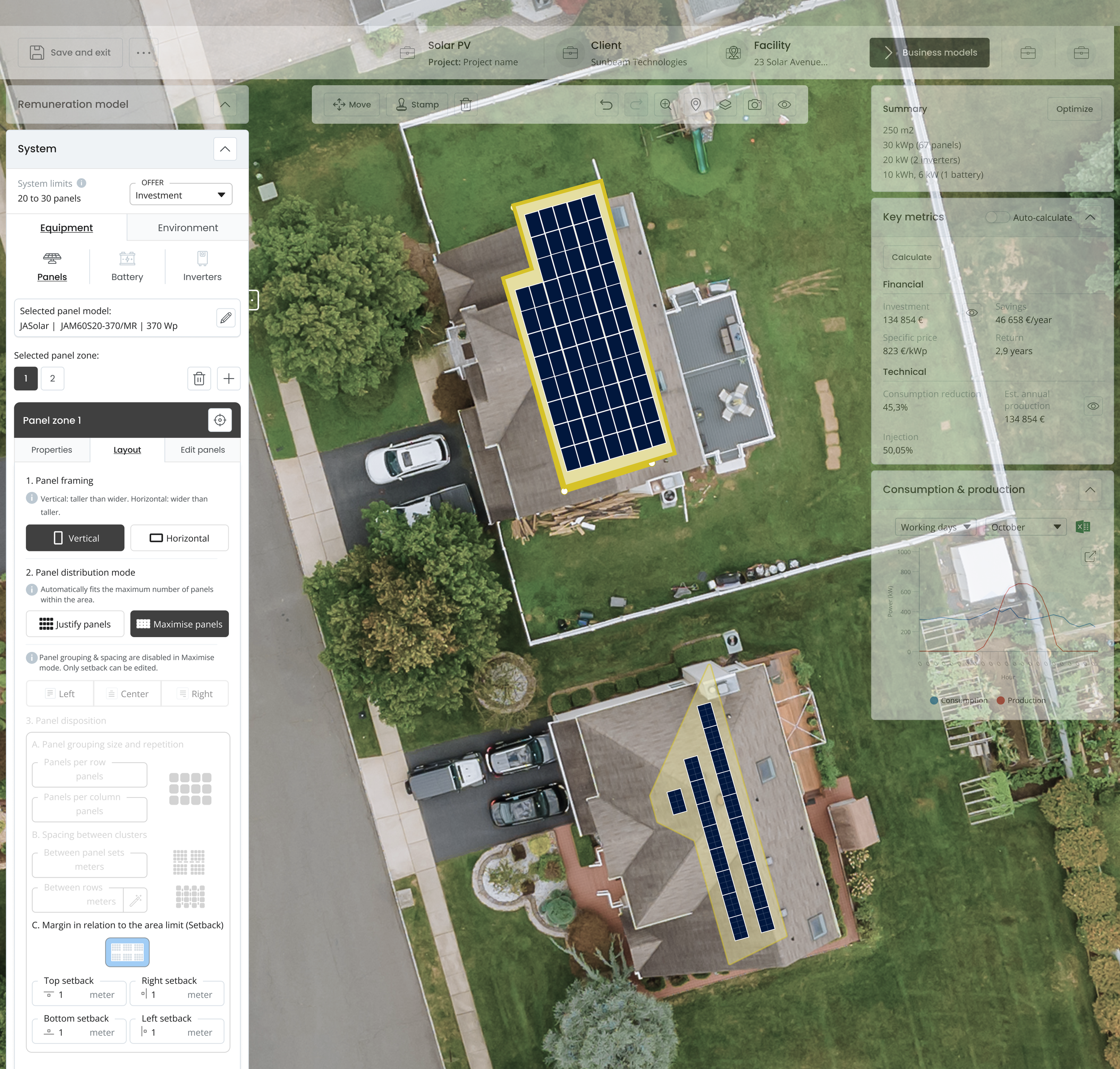Toggle Investment visibility eye icon
The width and height of the screenshot is (1120, 1069).
[x=972, y=313]
